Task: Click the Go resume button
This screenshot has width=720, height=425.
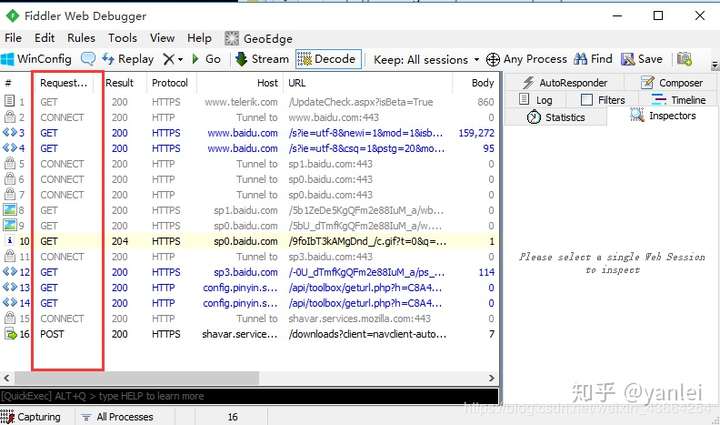Action: click(x=207, y=59)
